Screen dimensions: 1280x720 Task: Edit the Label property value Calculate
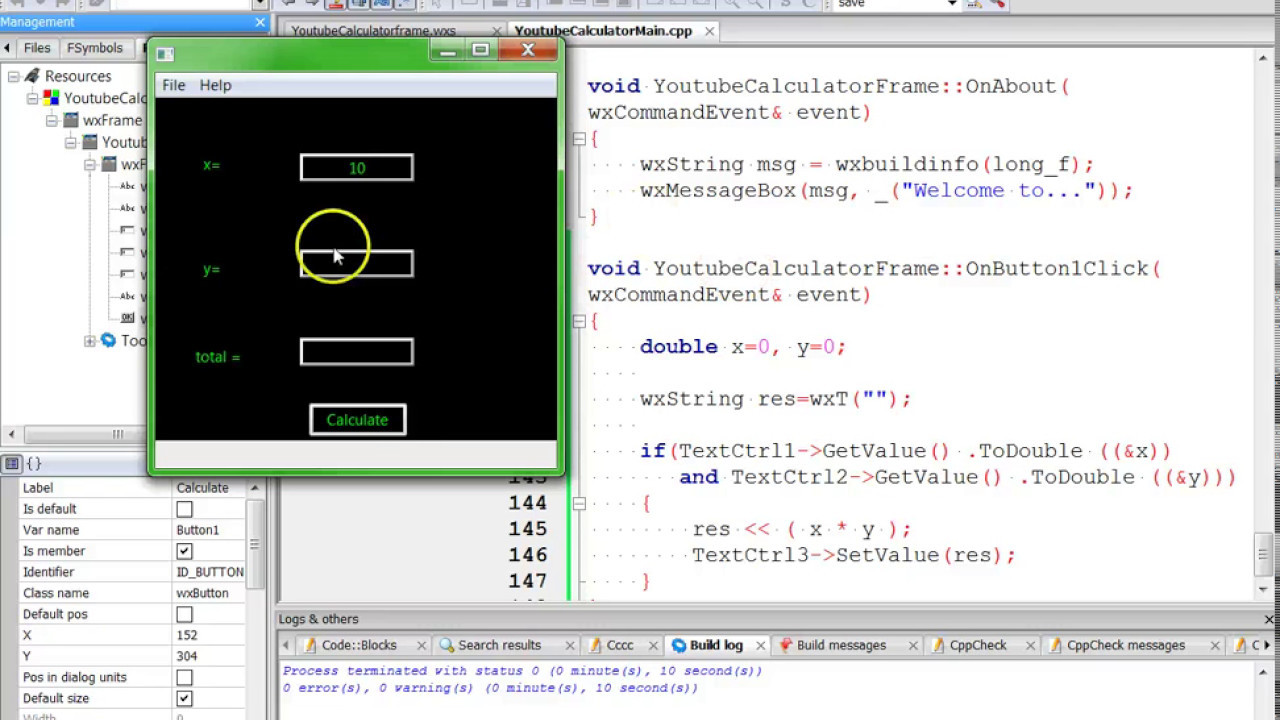point(208,488)
